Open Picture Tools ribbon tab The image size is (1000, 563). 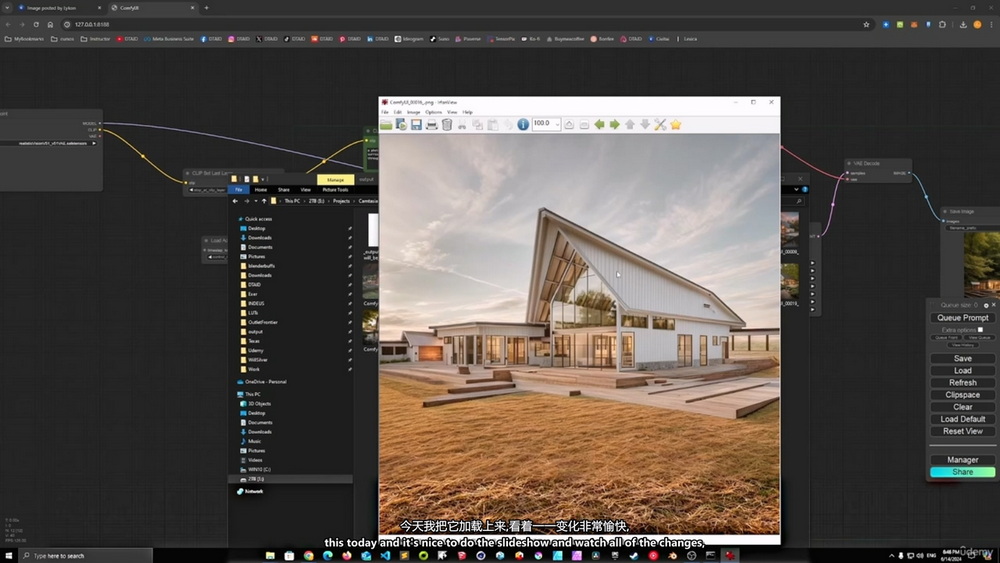[x=335, y=189]
